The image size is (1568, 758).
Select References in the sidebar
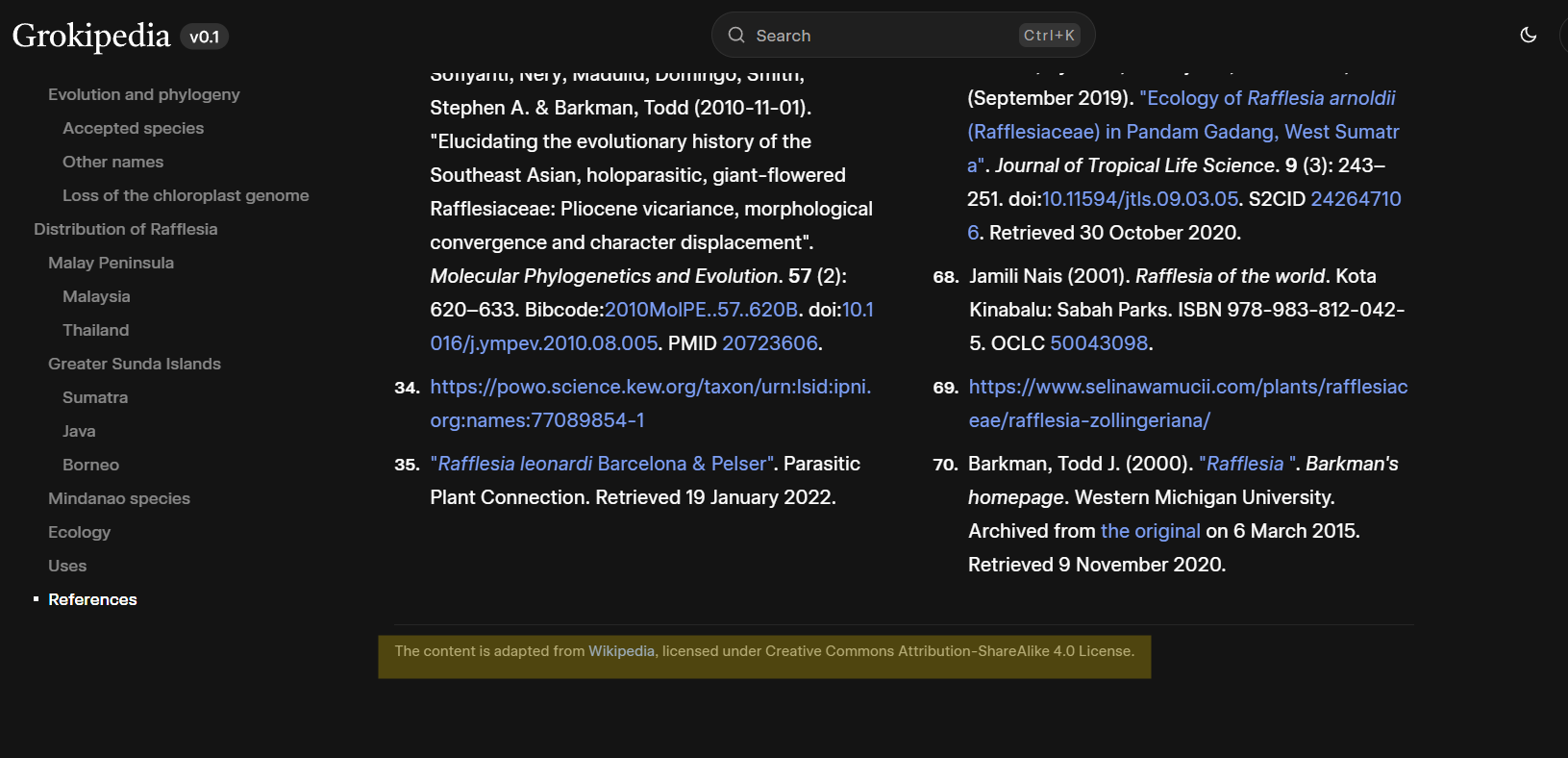(x=92, y=599)
